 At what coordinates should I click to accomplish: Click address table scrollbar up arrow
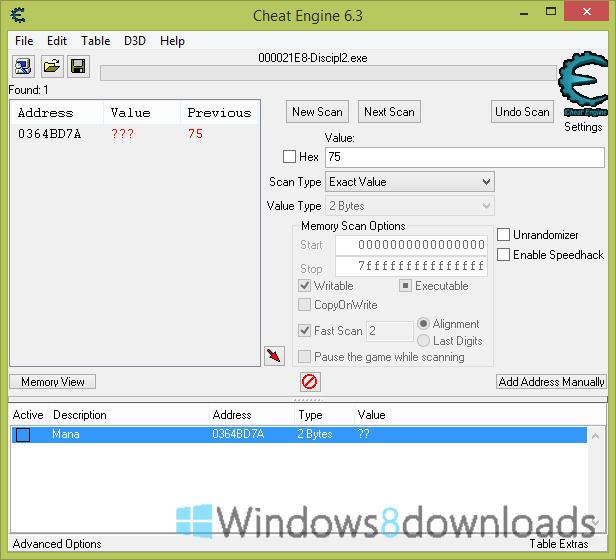pyautogui.click(x=596, y=436)
